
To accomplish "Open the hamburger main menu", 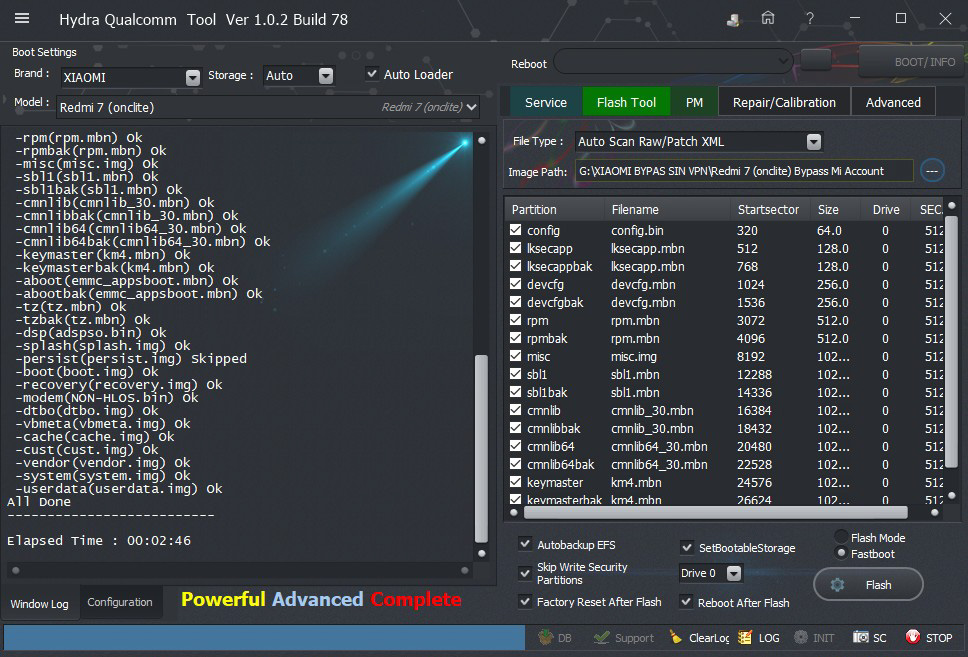I will [x=22, y=19].
